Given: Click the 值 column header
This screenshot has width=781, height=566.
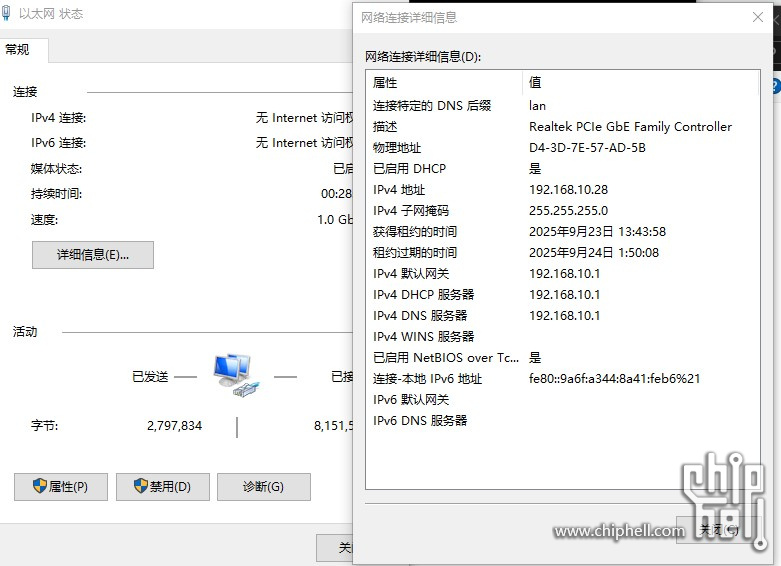Looking at the screenshot, I should (640, 82).
